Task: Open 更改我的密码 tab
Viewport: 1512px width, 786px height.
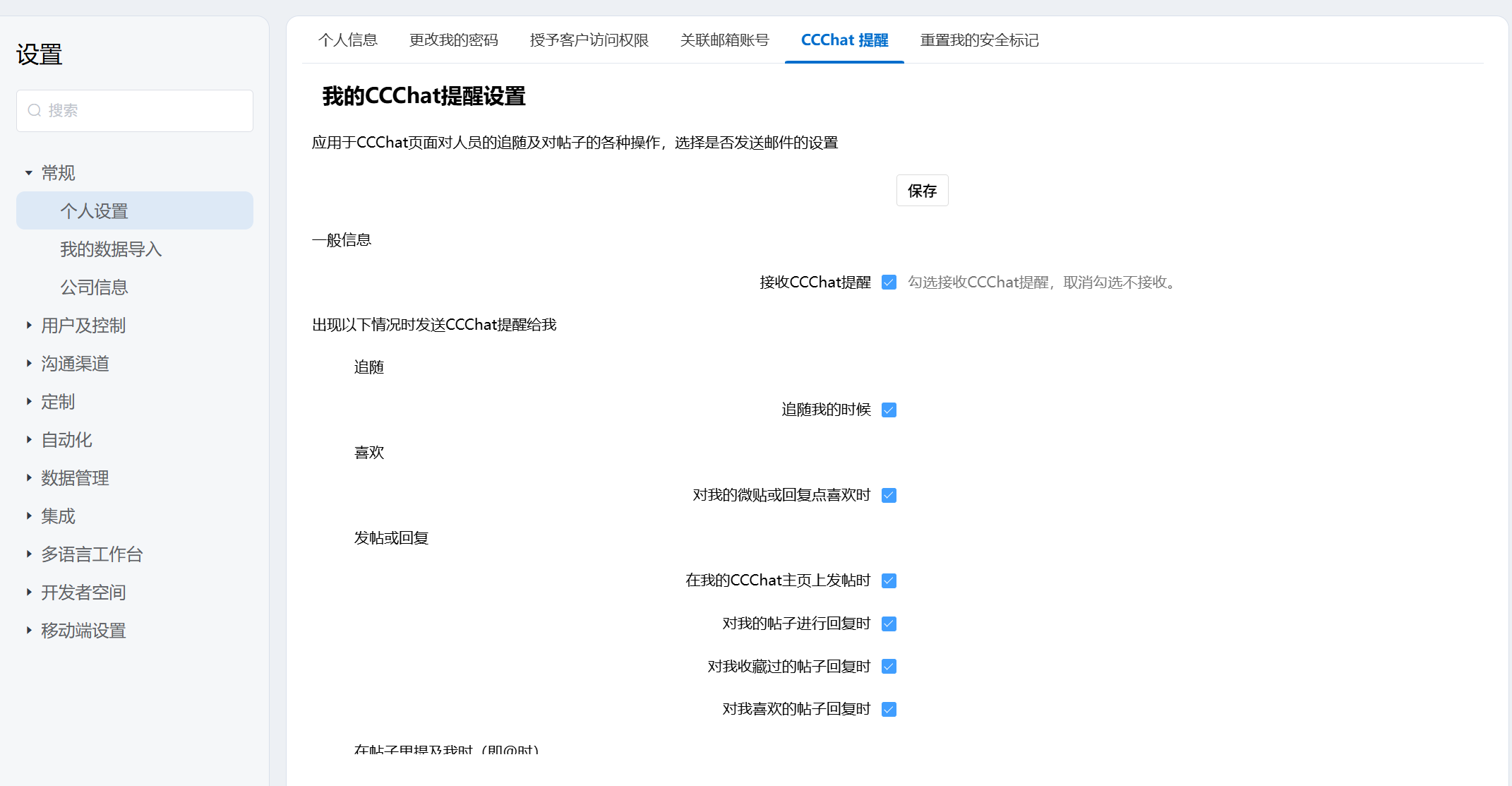Action: pos(454,40)
